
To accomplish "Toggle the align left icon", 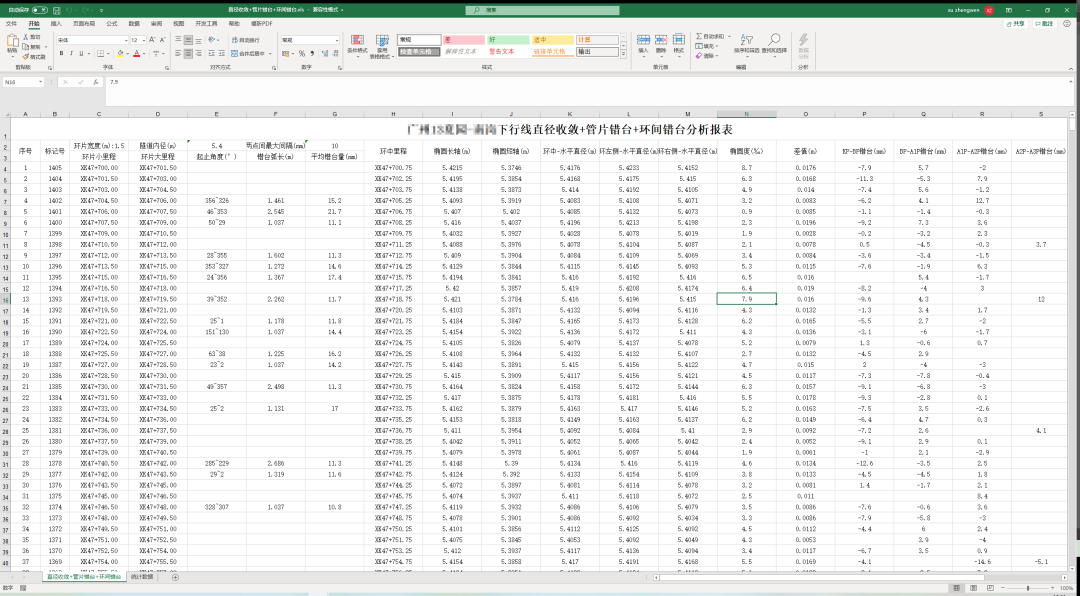I will pyautogui.click(x=178, y=53).
